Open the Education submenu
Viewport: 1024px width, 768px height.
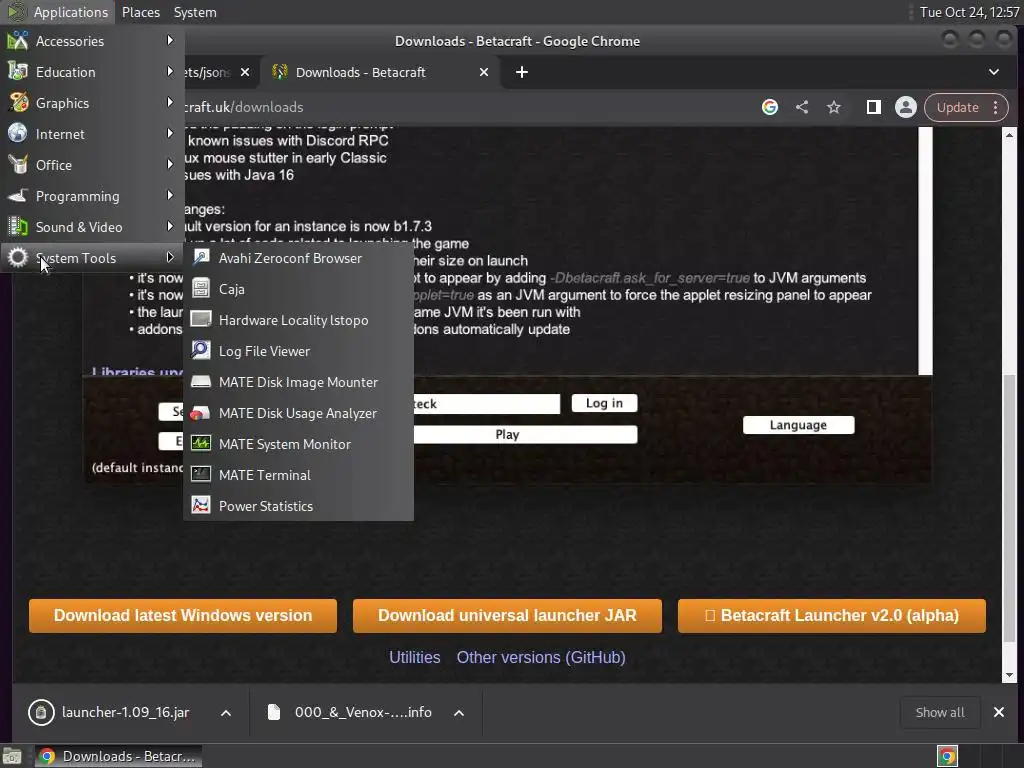tap(92, 72)
